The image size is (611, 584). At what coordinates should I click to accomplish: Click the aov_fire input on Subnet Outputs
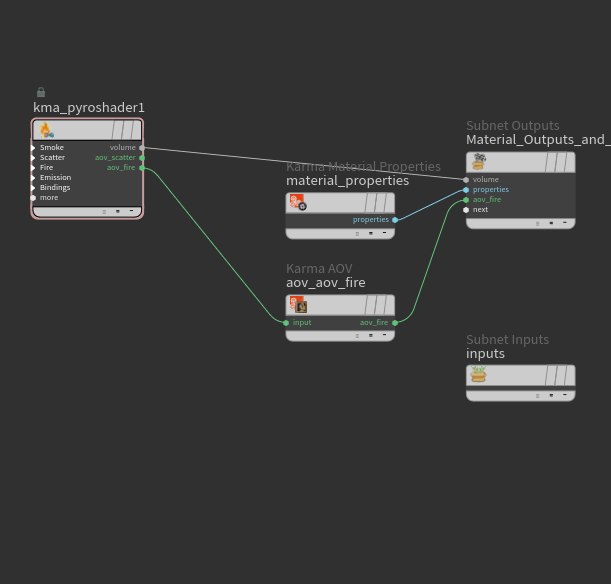coord(466,200)
